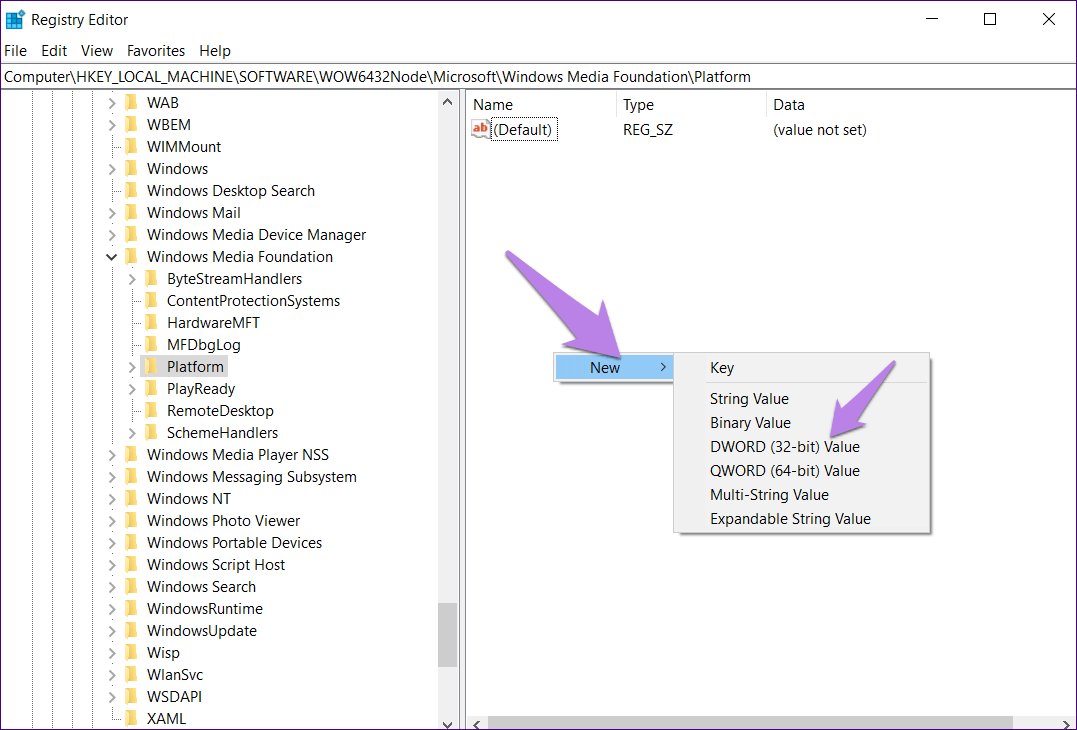This screenshot has width=1077, height=730.
Task: Click the values pane horizontal scroll left arrow
Action: point(477,723)
